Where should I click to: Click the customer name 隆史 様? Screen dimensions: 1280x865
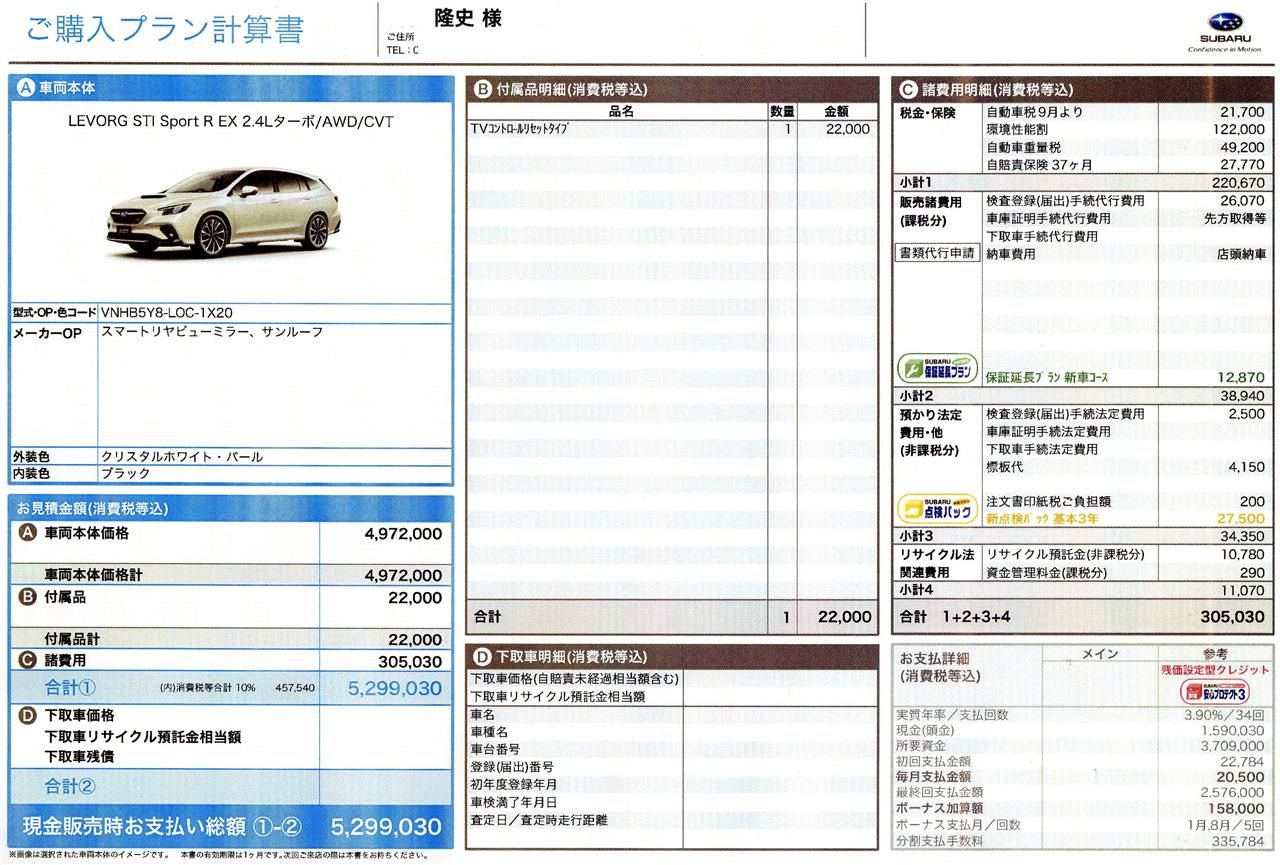[468, 18]
